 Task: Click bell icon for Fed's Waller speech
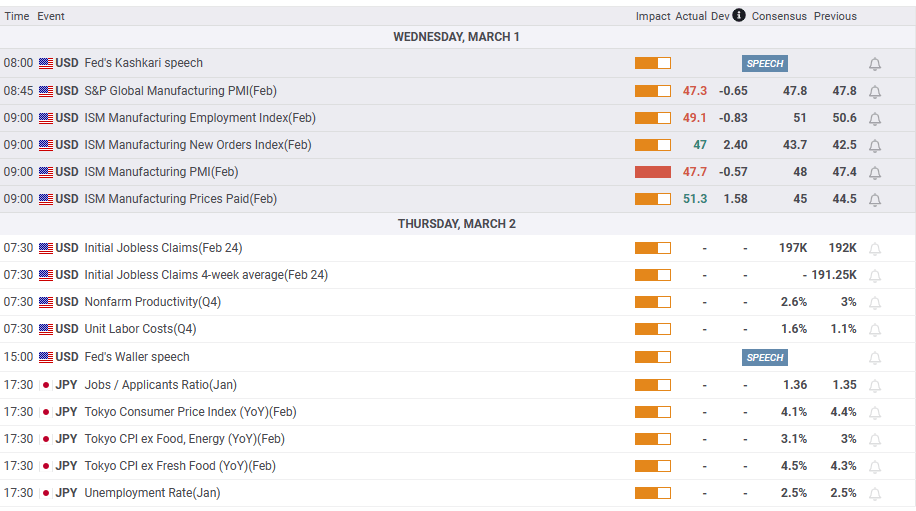tap(875, 358)
